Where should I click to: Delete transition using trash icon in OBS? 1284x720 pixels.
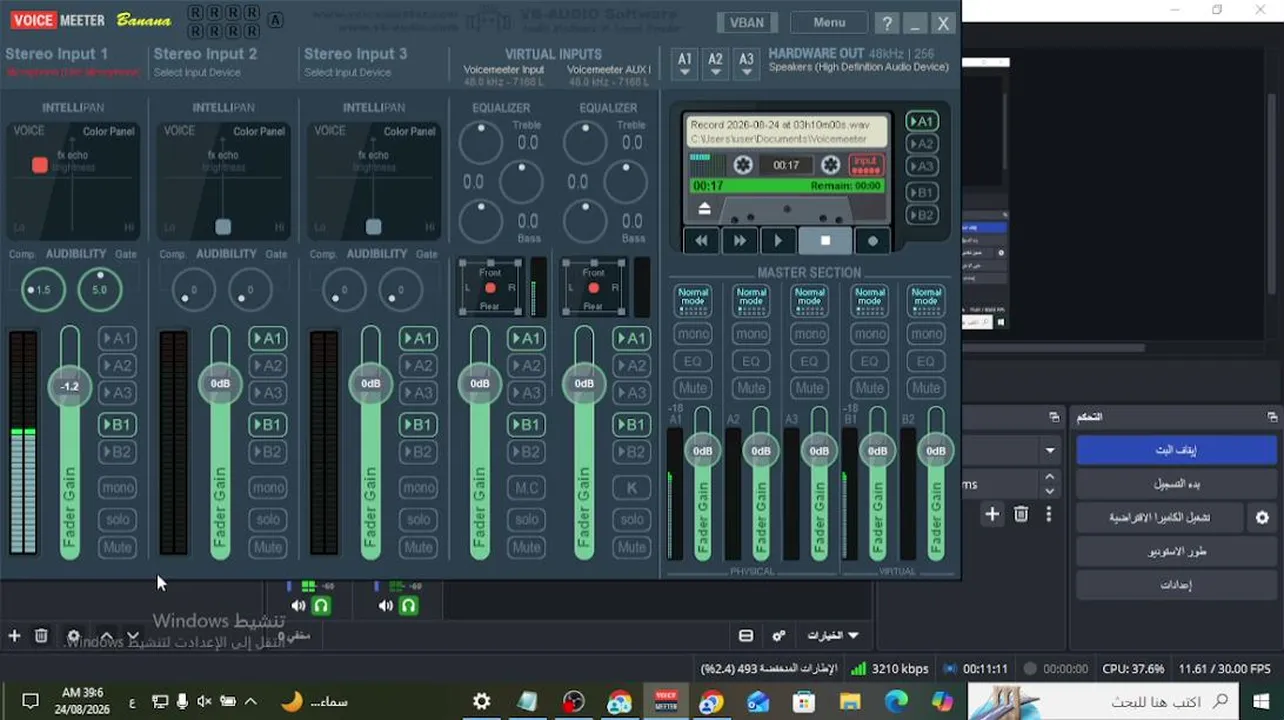(x=1021, y=514)
